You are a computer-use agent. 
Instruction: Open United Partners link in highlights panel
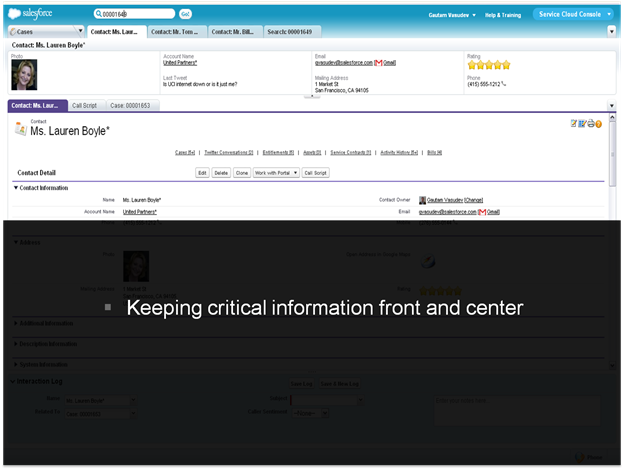coord(180,62)
